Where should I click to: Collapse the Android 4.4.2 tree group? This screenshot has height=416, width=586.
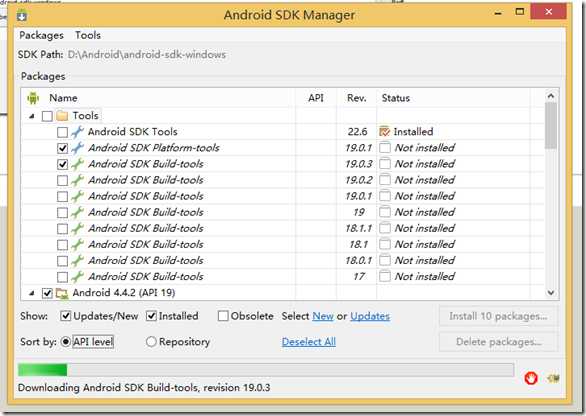tap(32, 293)
